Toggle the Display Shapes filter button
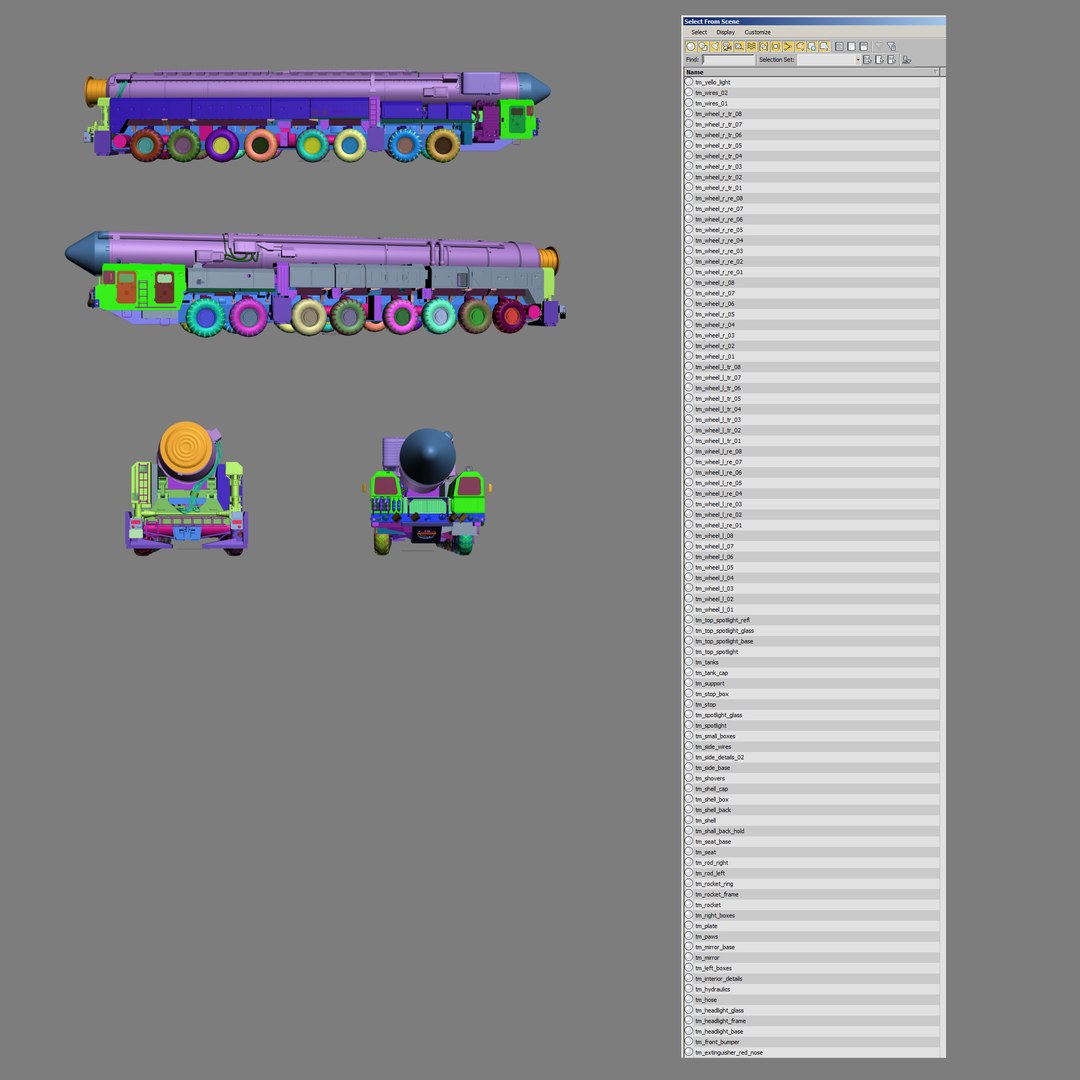This screenshot has height=1080, width=1080. (703, 46)
